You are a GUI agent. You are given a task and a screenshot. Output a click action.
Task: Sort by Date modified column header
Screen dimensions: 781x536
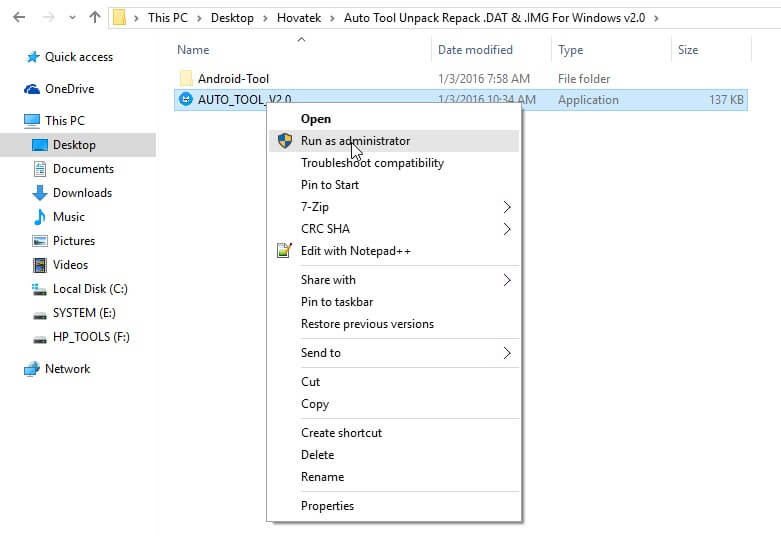(475, 50)
